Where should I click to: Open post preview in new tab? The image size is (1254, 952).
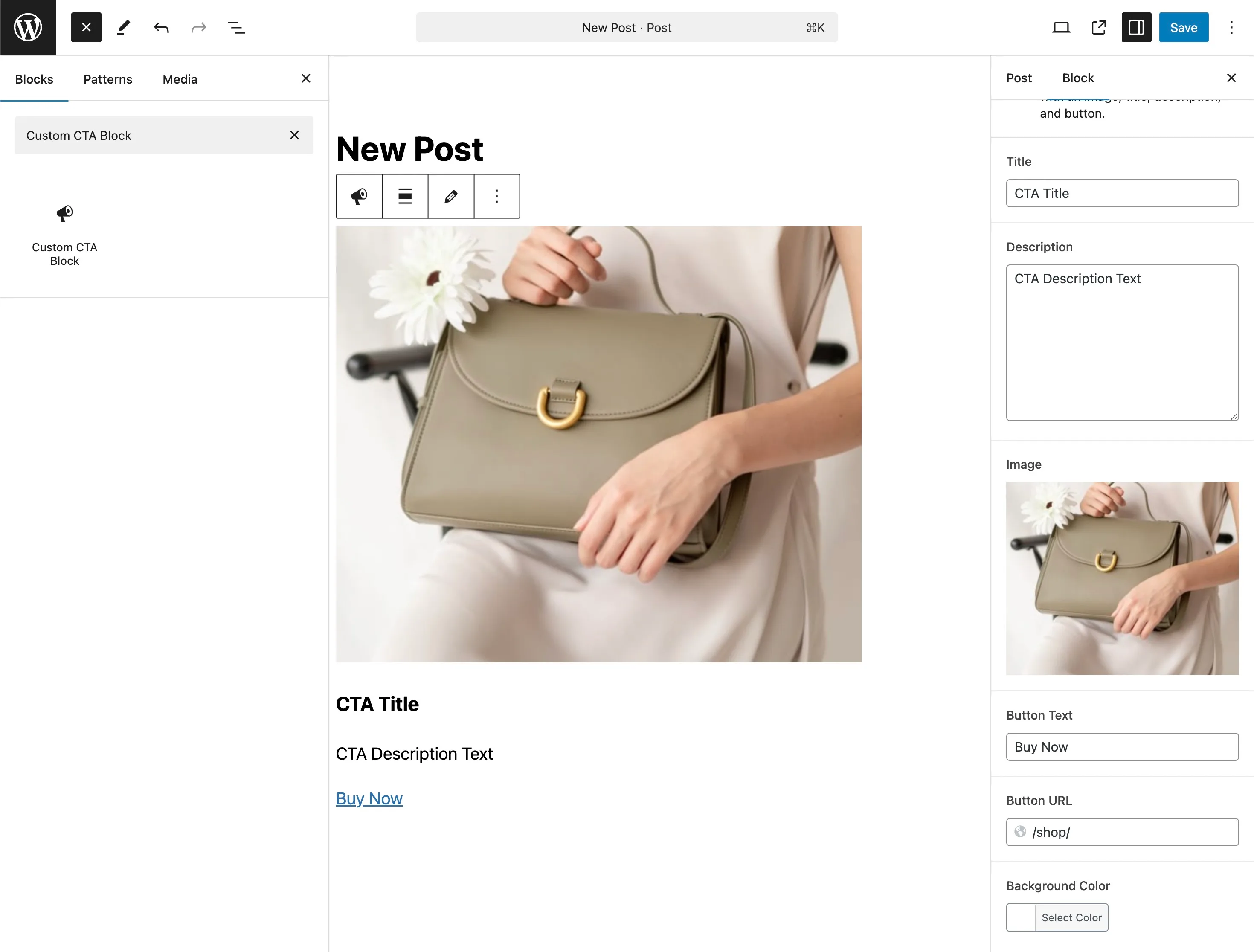click(x=1099, y=27)
